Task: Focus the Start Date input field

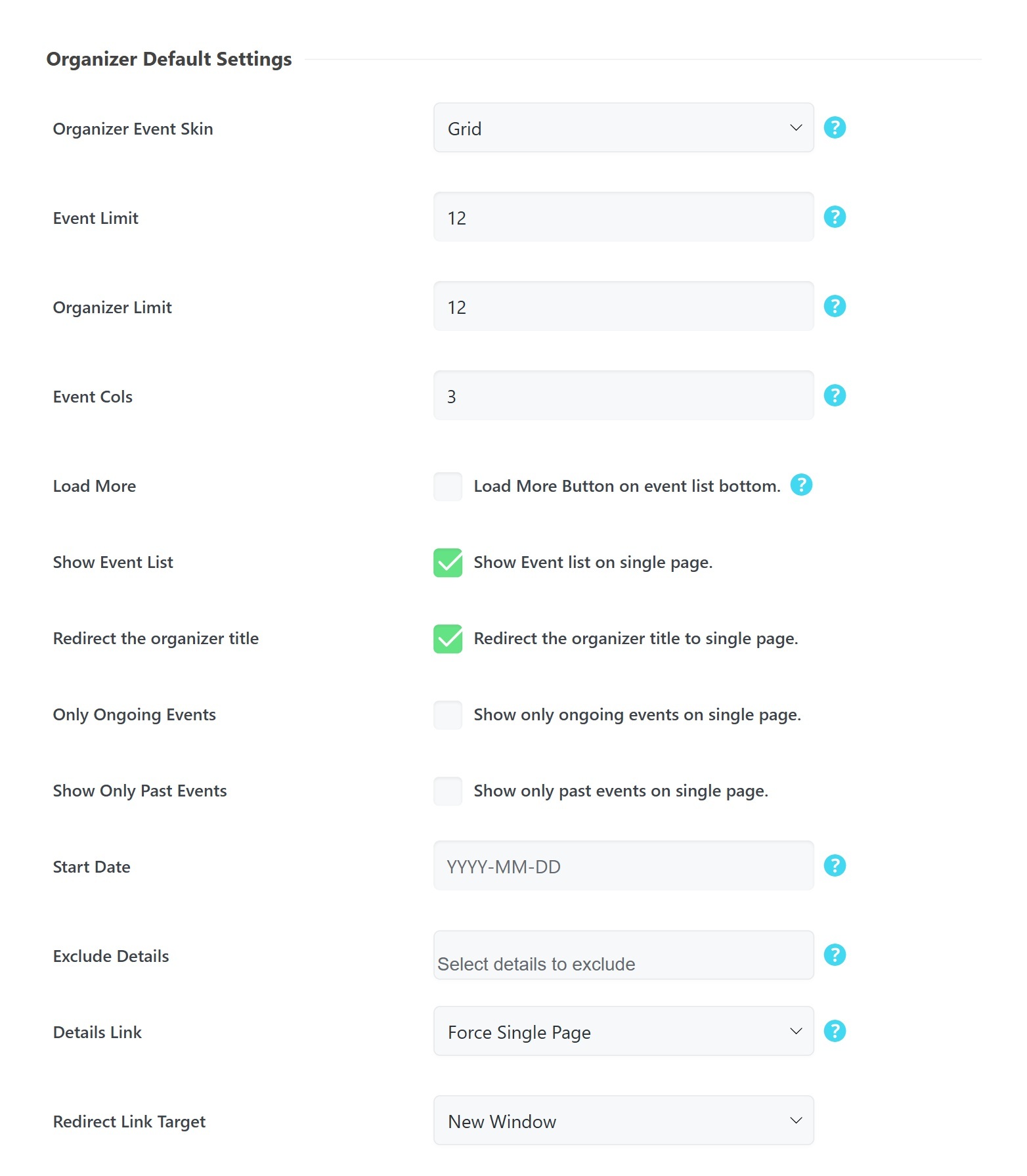Action: pos(623,866)
